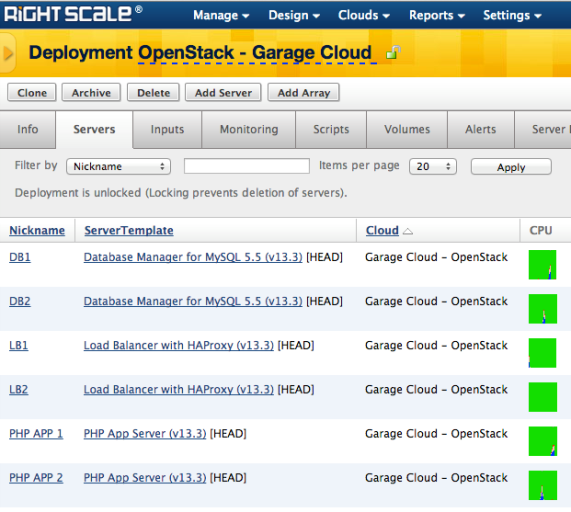This screenshot has height=512, width=571.
Task: Open the CPU graph thumbnail for LB2
Action: [542, 397]
